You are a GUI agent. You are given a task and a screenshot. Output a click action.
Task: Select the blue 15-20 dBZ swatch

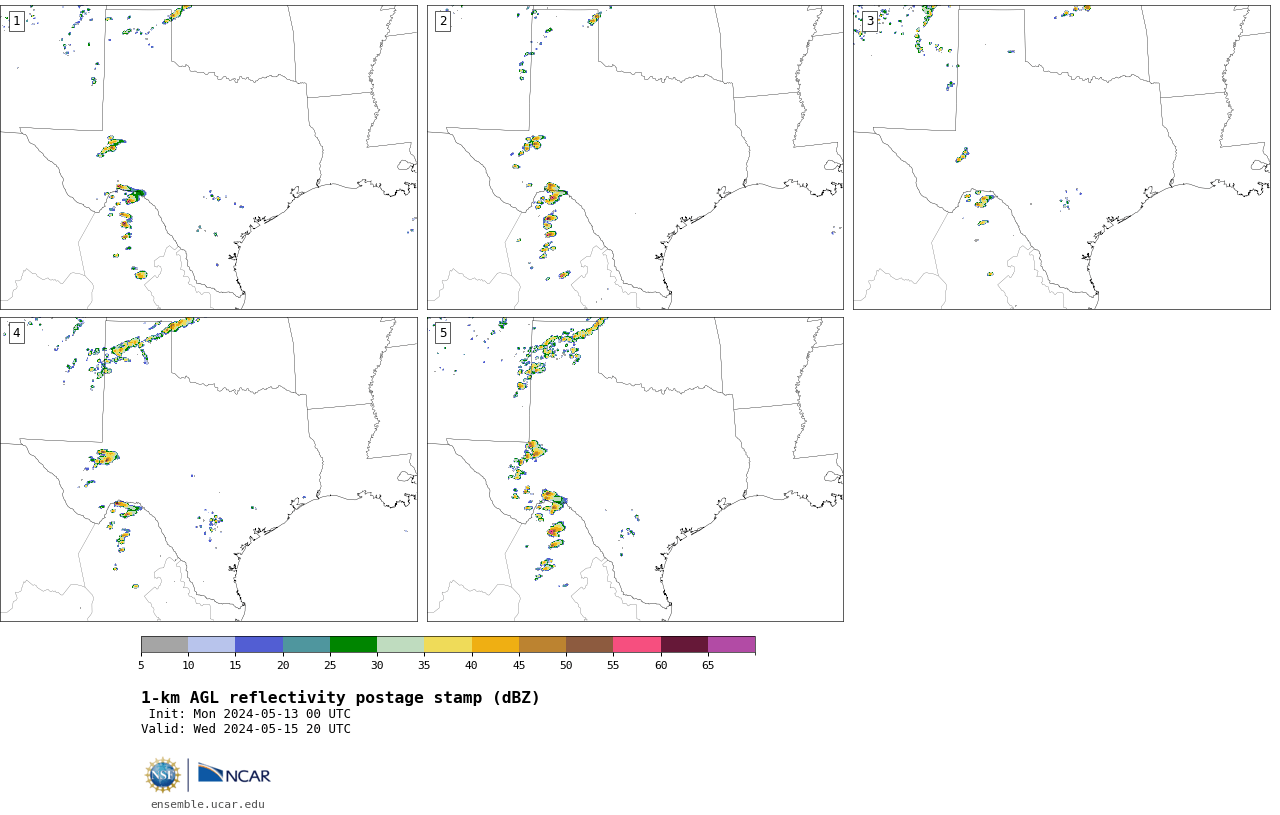click(x=259, y=644)
